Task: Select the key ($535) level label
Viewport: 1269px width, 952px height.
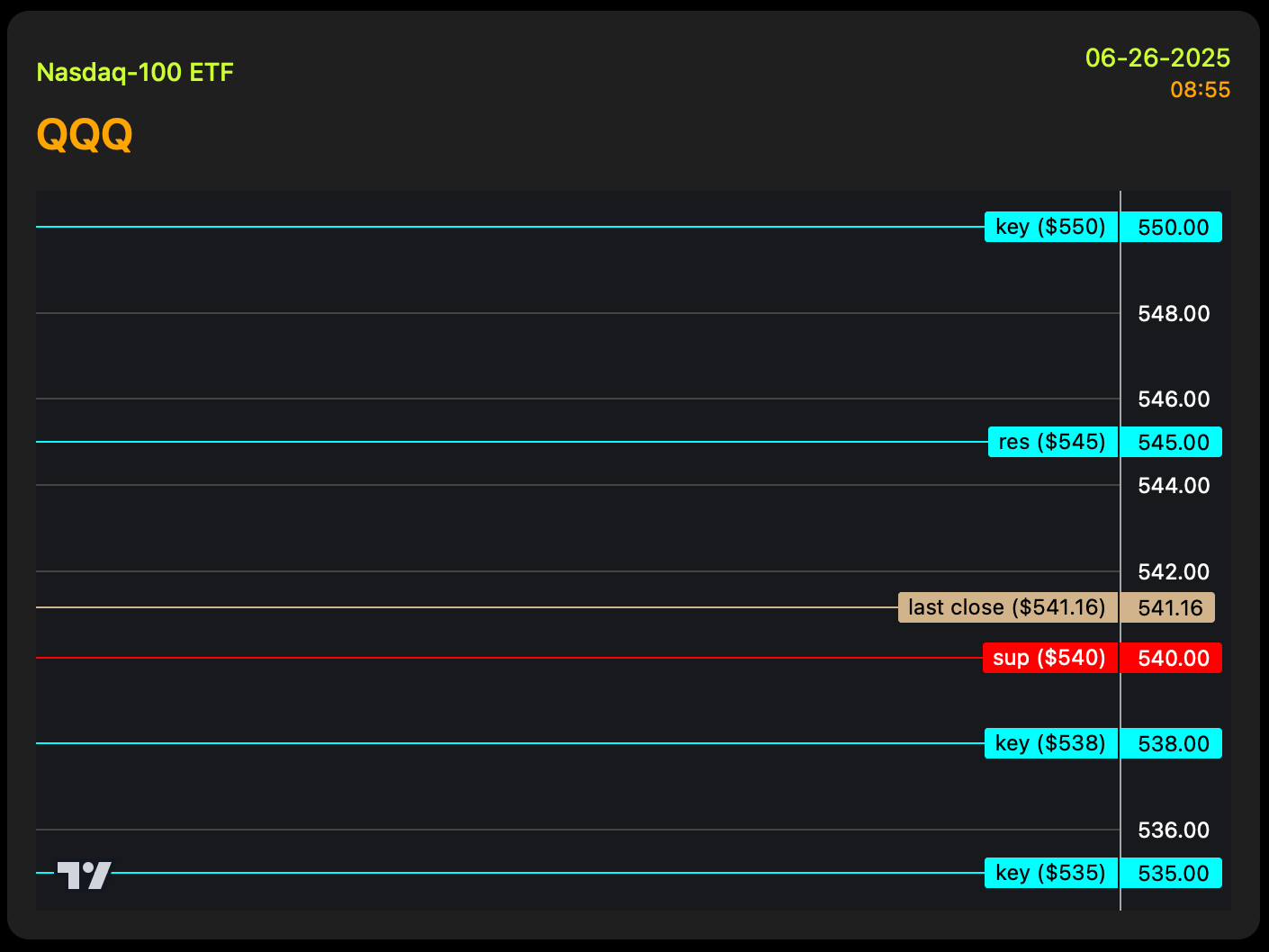Action: [1050, 873]
